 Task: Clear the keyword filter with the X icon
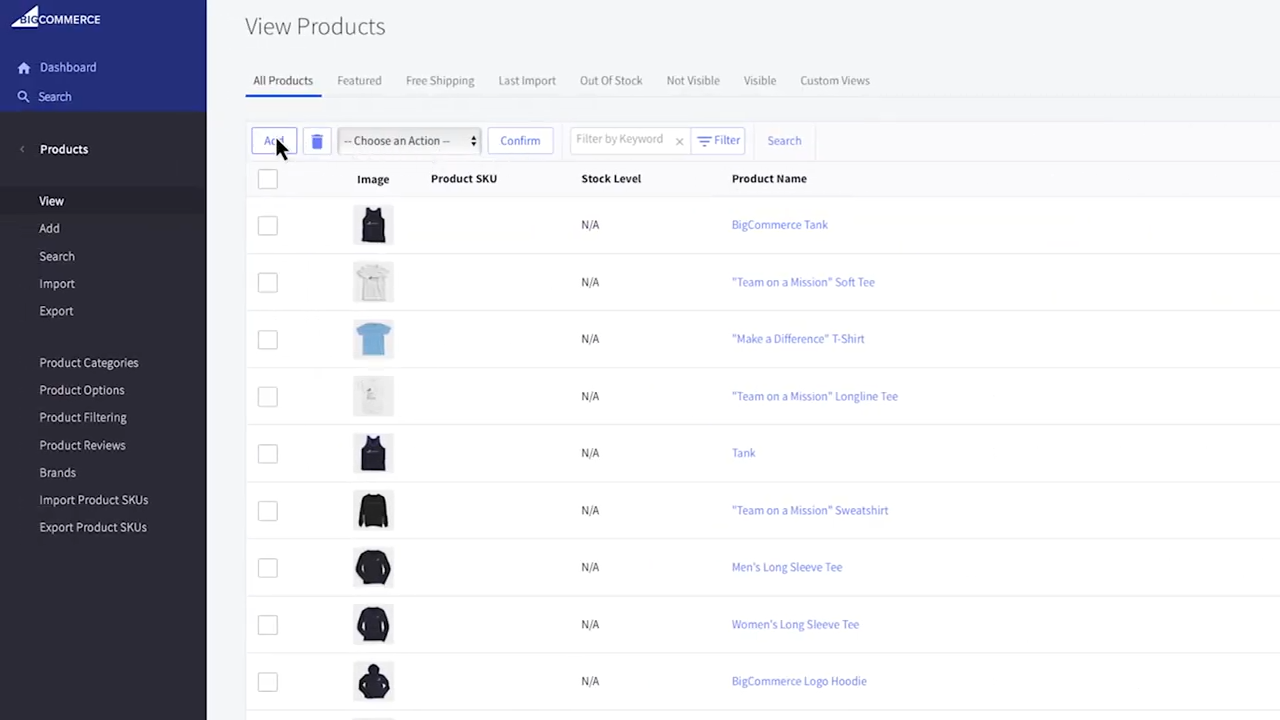pyautogui.click(x=679, y=140)
